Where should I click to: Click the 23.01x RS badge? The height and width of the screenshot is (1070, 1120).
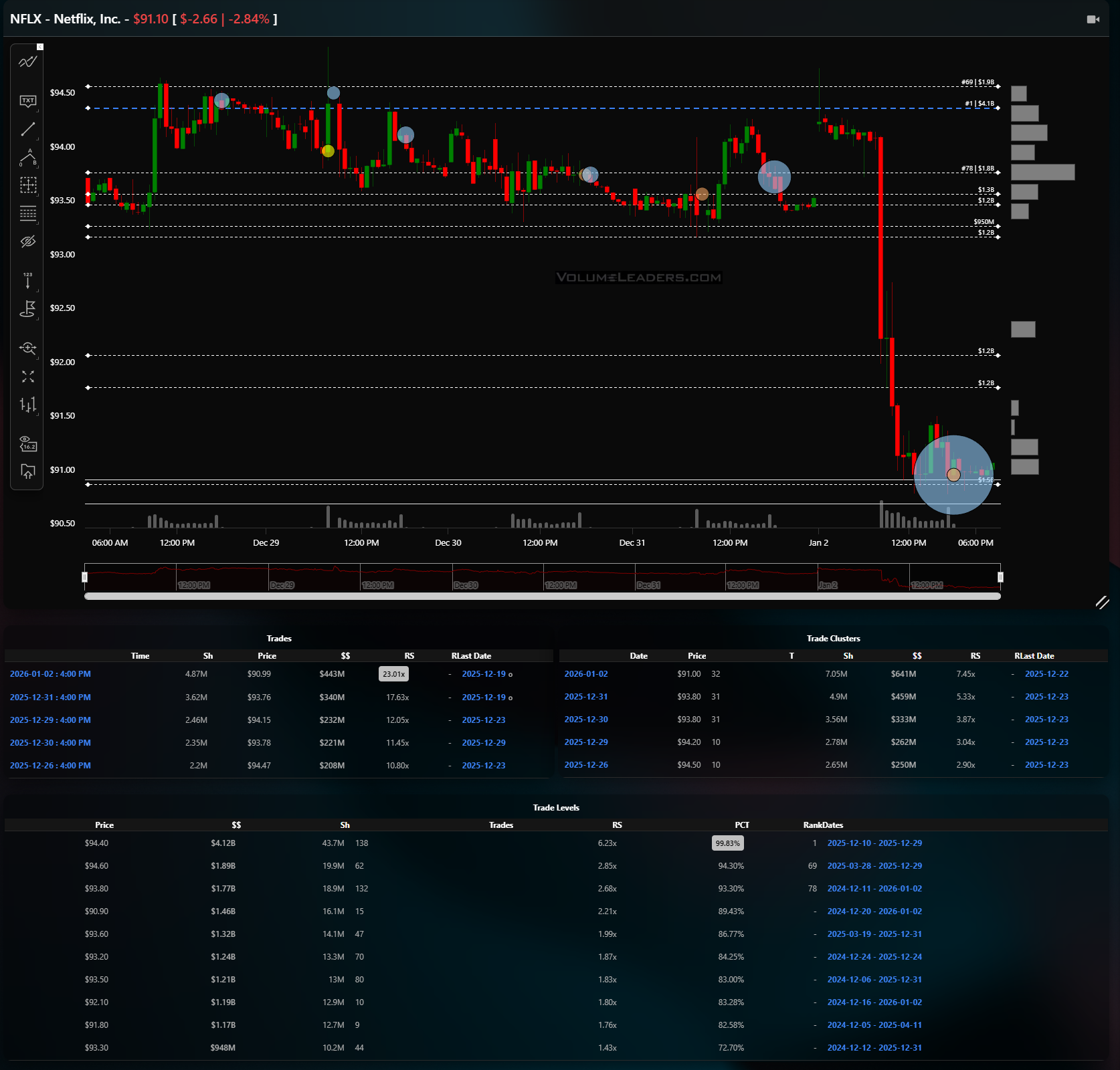393,674
